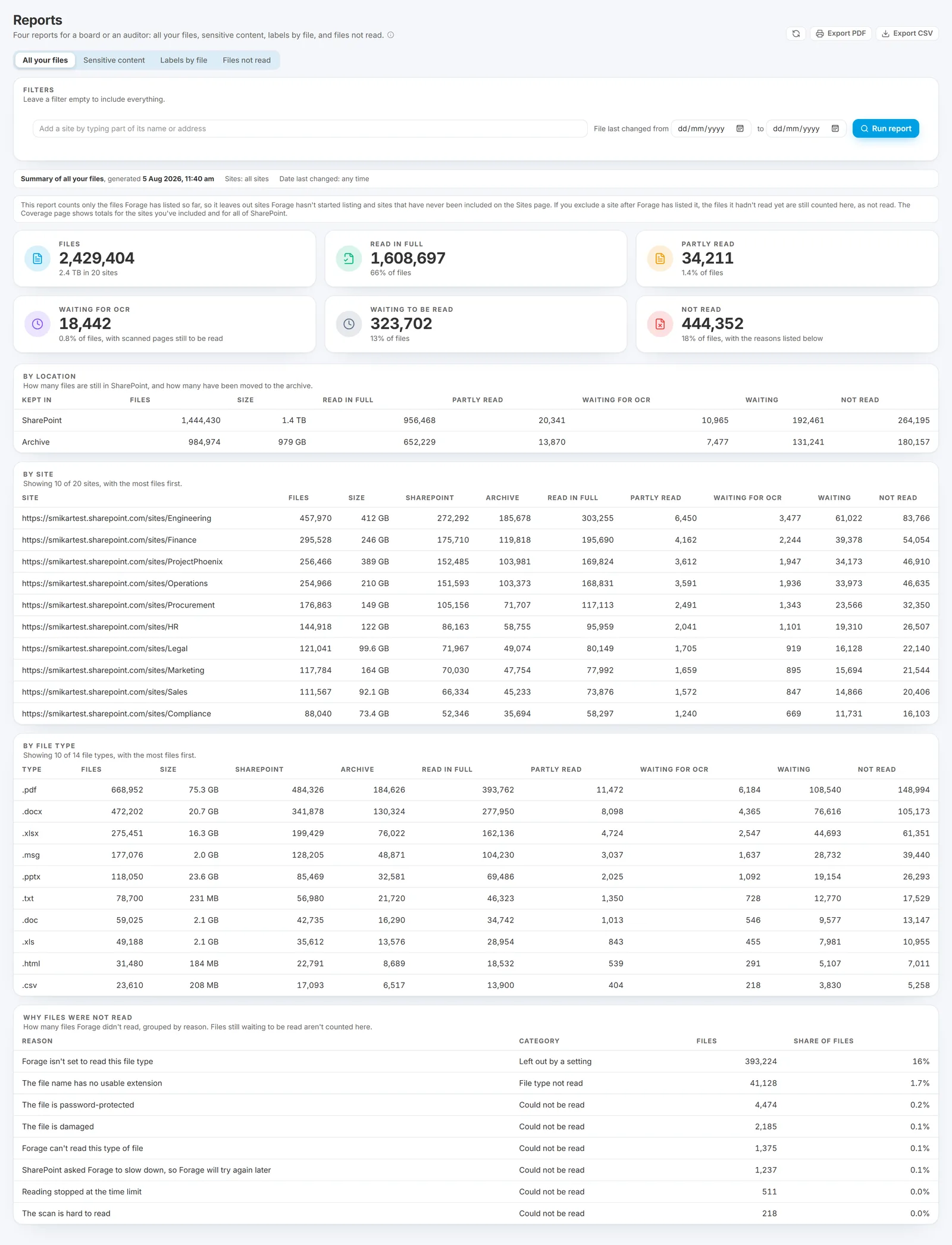Export the report as CSV

907,33
